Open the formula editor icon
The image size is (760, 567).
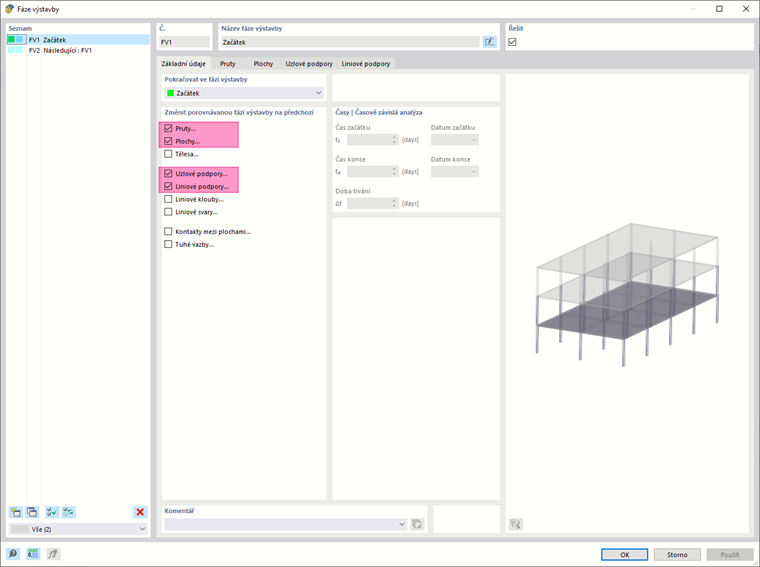[x=53, y=554]
